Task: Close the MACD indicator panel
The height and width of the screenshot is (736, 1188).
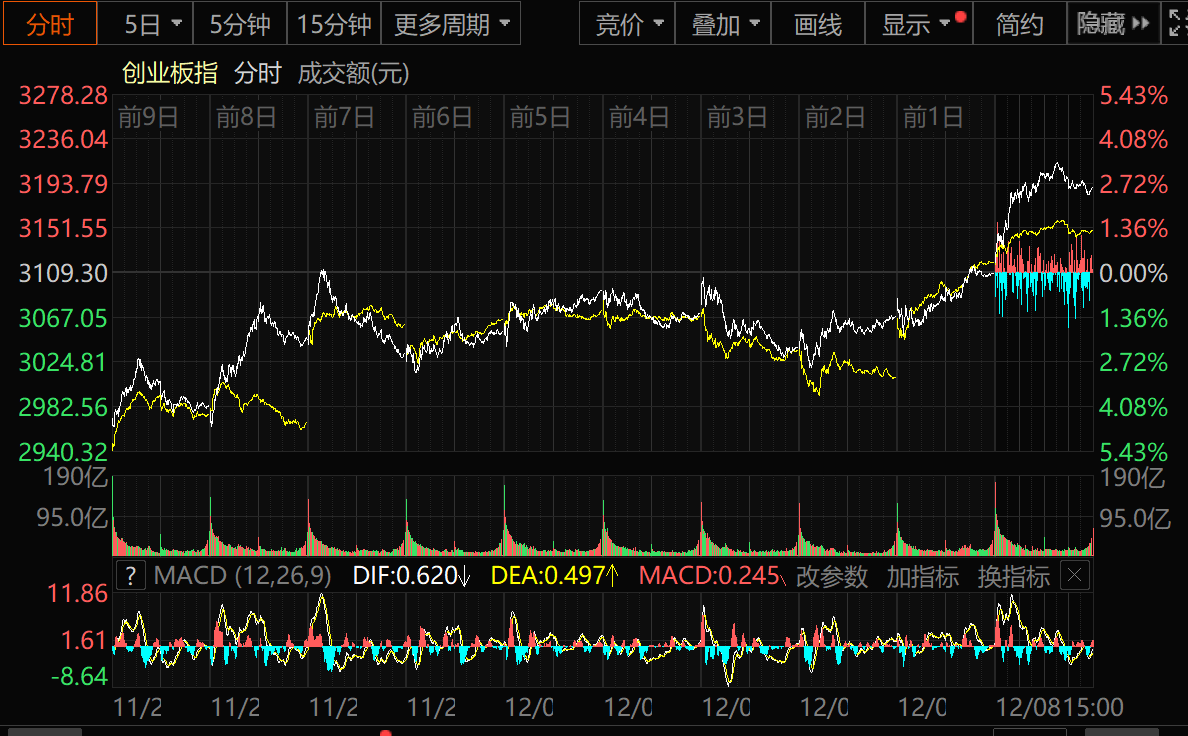Action: tap(1074, 576)
